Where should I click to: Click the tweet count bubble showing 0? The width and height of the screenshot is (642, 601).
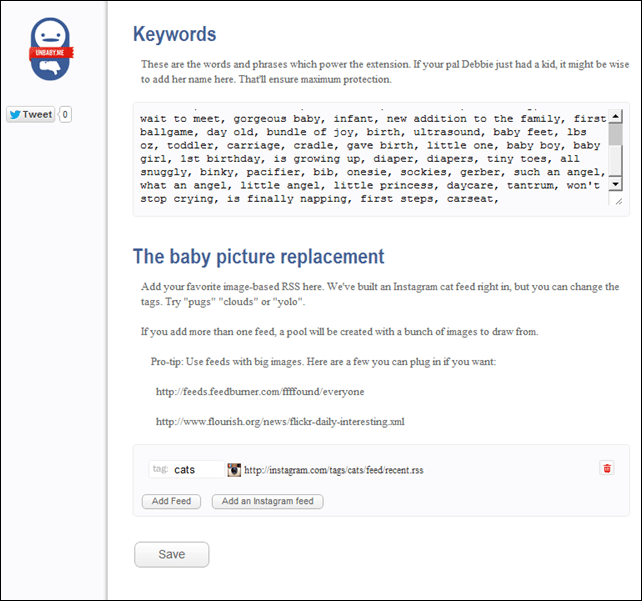tap(65, 114)
